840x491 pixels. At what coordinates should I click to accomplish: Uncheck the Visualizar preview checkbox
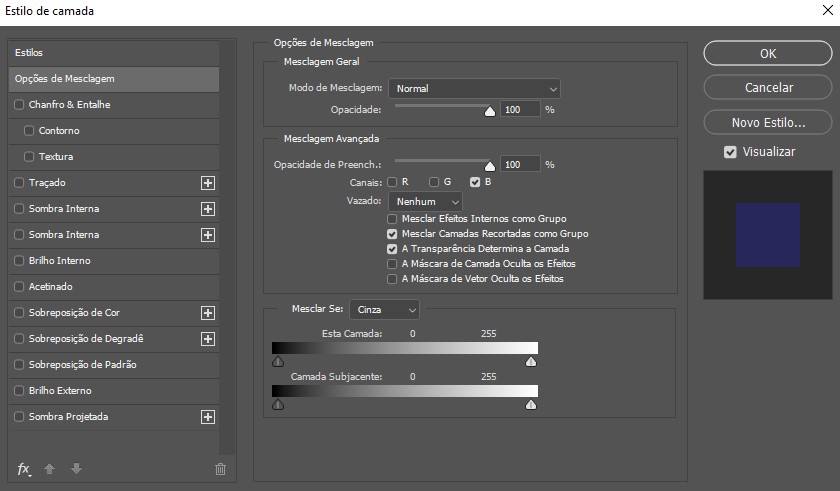[730, 152]
